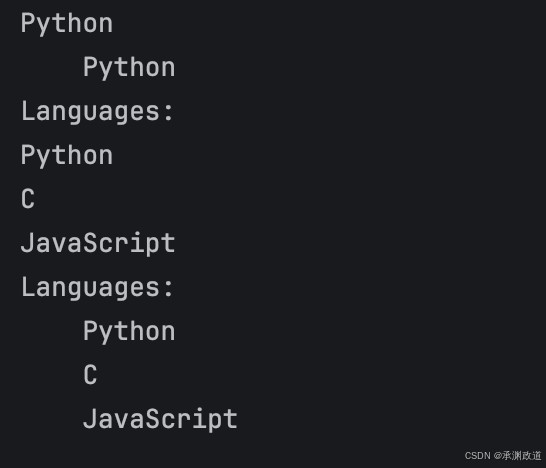Click the author name after CSDN @ symbol
Image resolution: width=546 pixels, height=468 pixels.
pyautogui.click(x=522, y=455)
